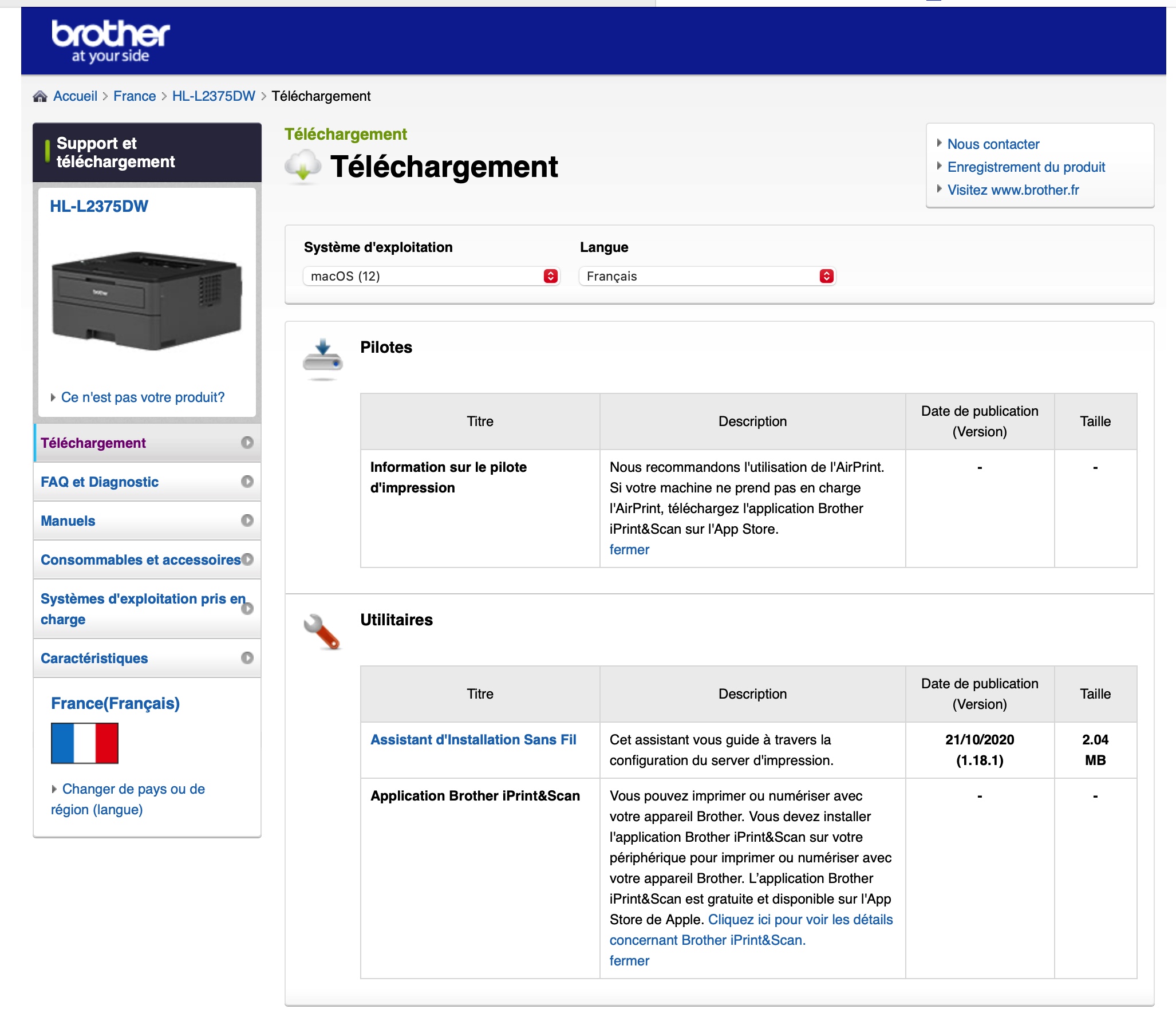Collapse printer driver info with fermer
The height and width of the screenshot is (1025, 1176).
629,550
